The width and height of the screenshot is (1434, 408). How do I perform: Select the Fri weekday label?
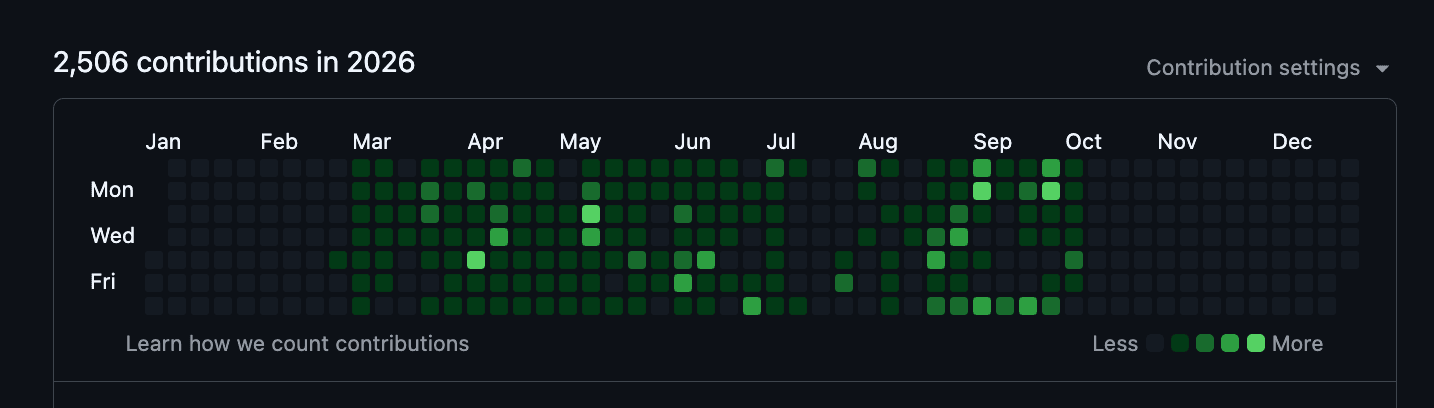click(x=103, y=282)
